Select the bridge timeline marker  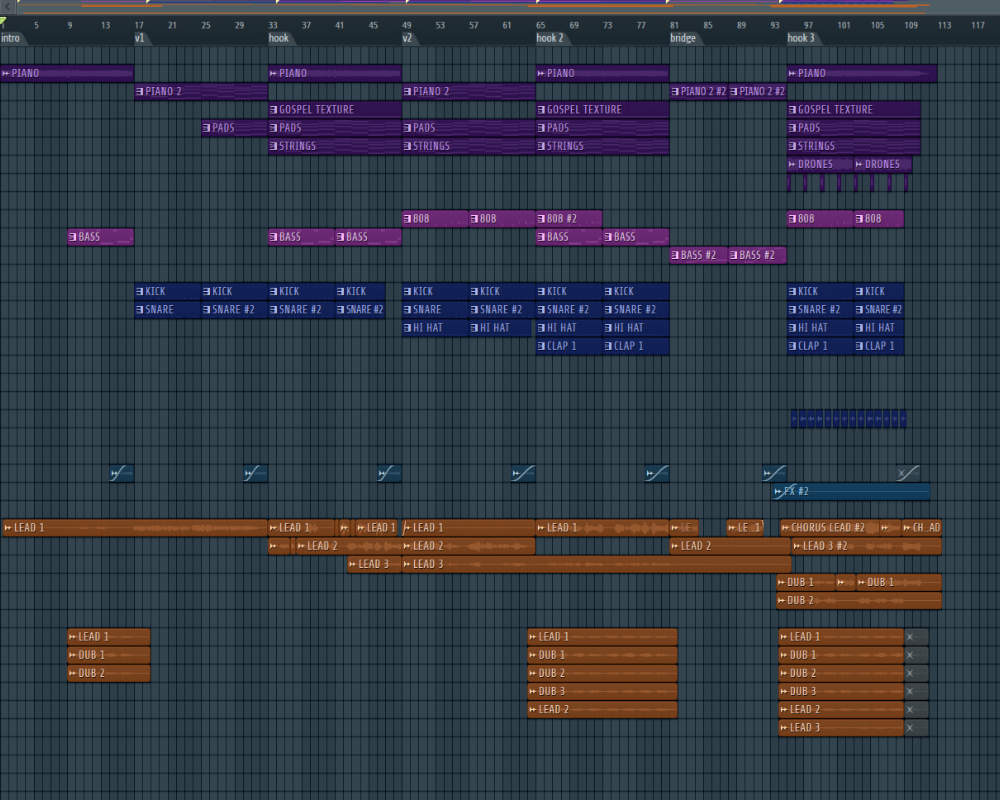683,38
